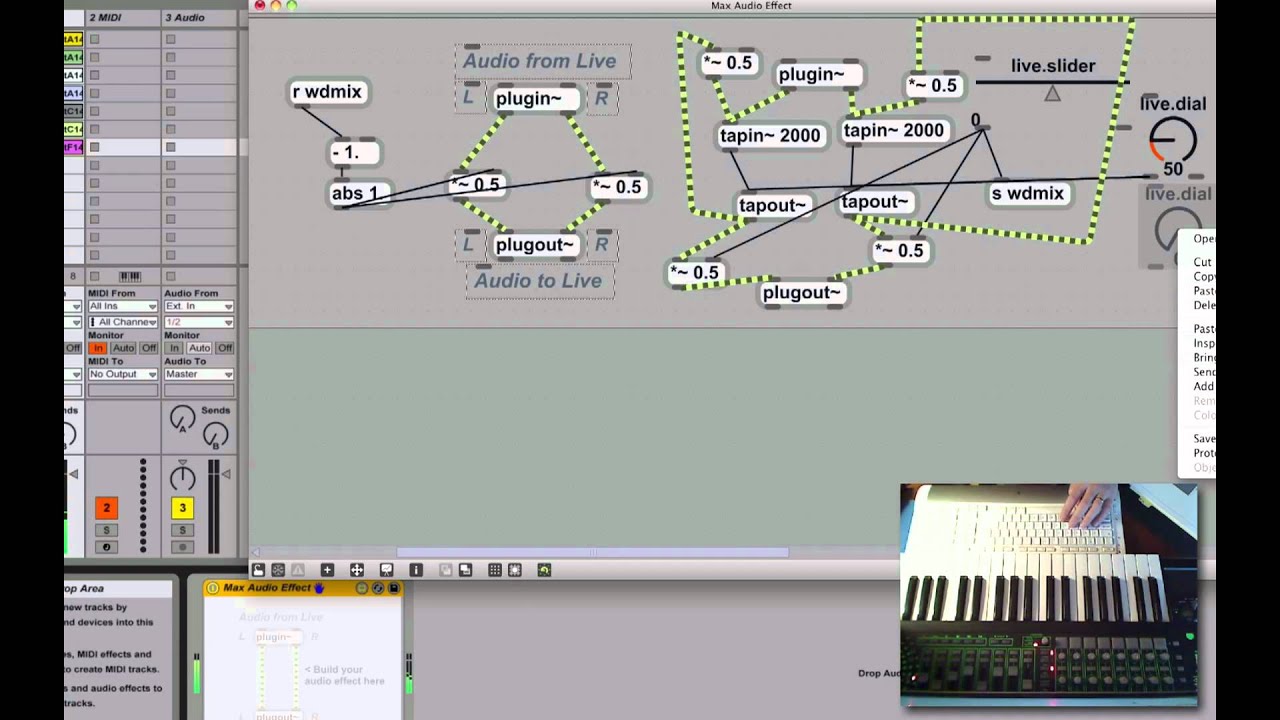Set MIDI track Monitor to Auto
Viewport: 1280px width, 720px height.
[x=123, y=348]
